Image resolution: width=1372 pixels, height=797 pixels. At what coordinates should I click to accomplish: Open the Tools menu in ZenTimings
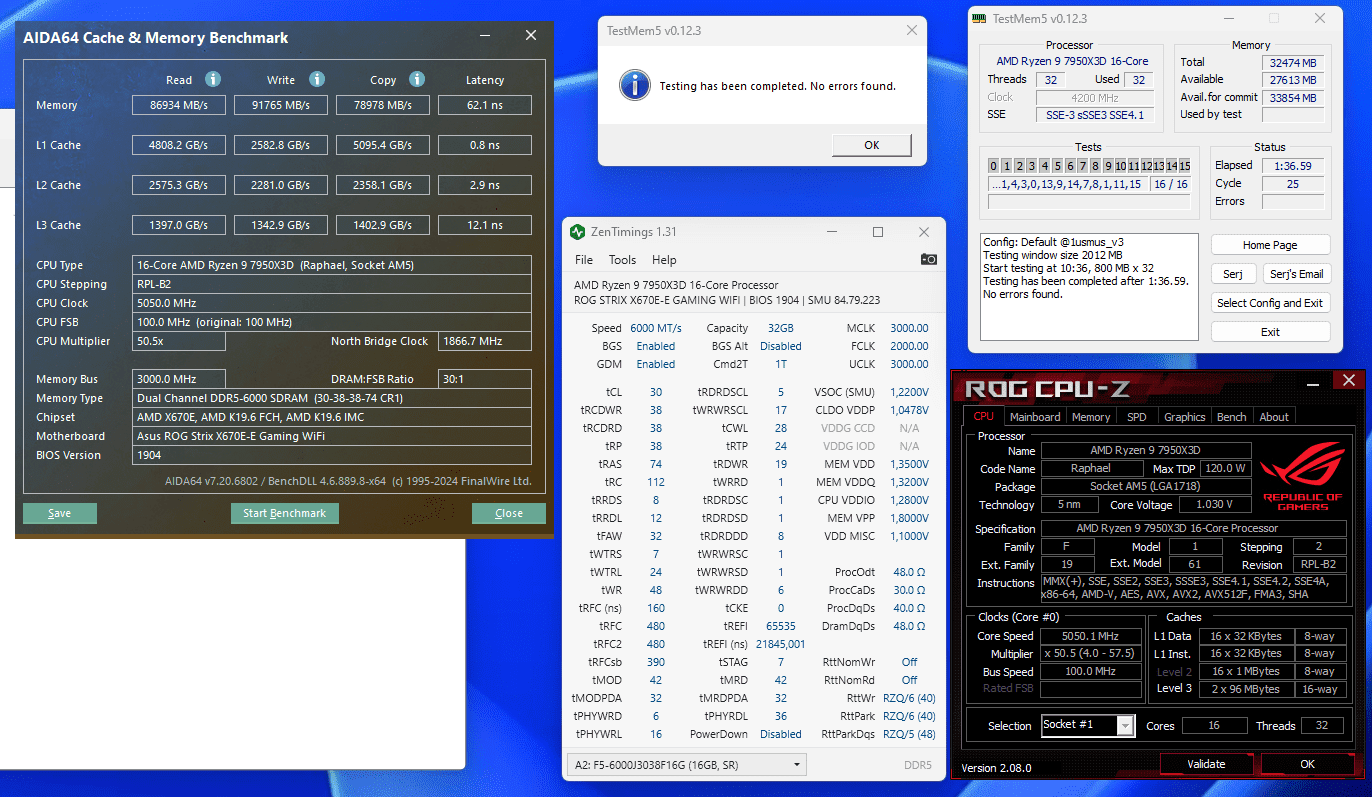point(622,260)
